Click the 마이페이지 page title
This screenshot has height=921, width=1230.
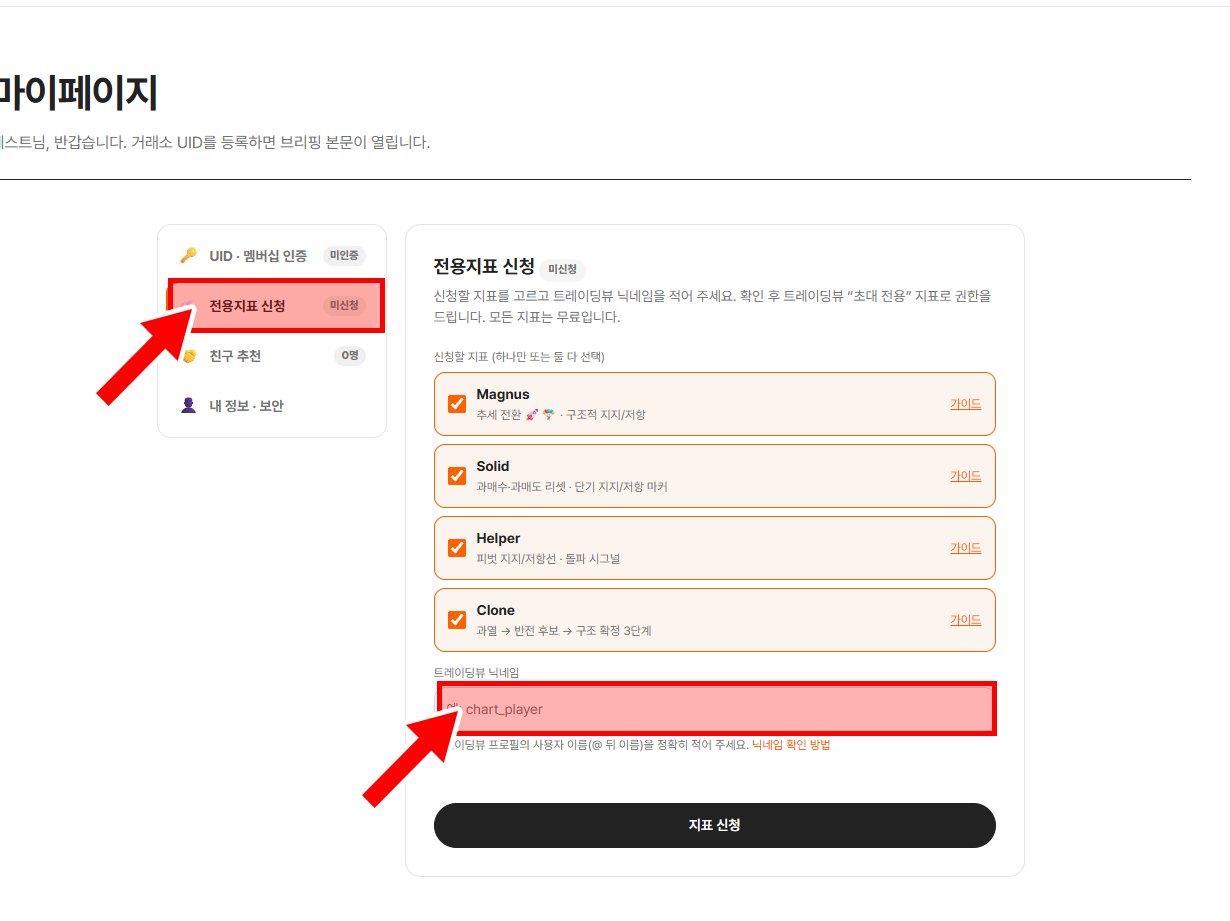[x=78, y=94]
